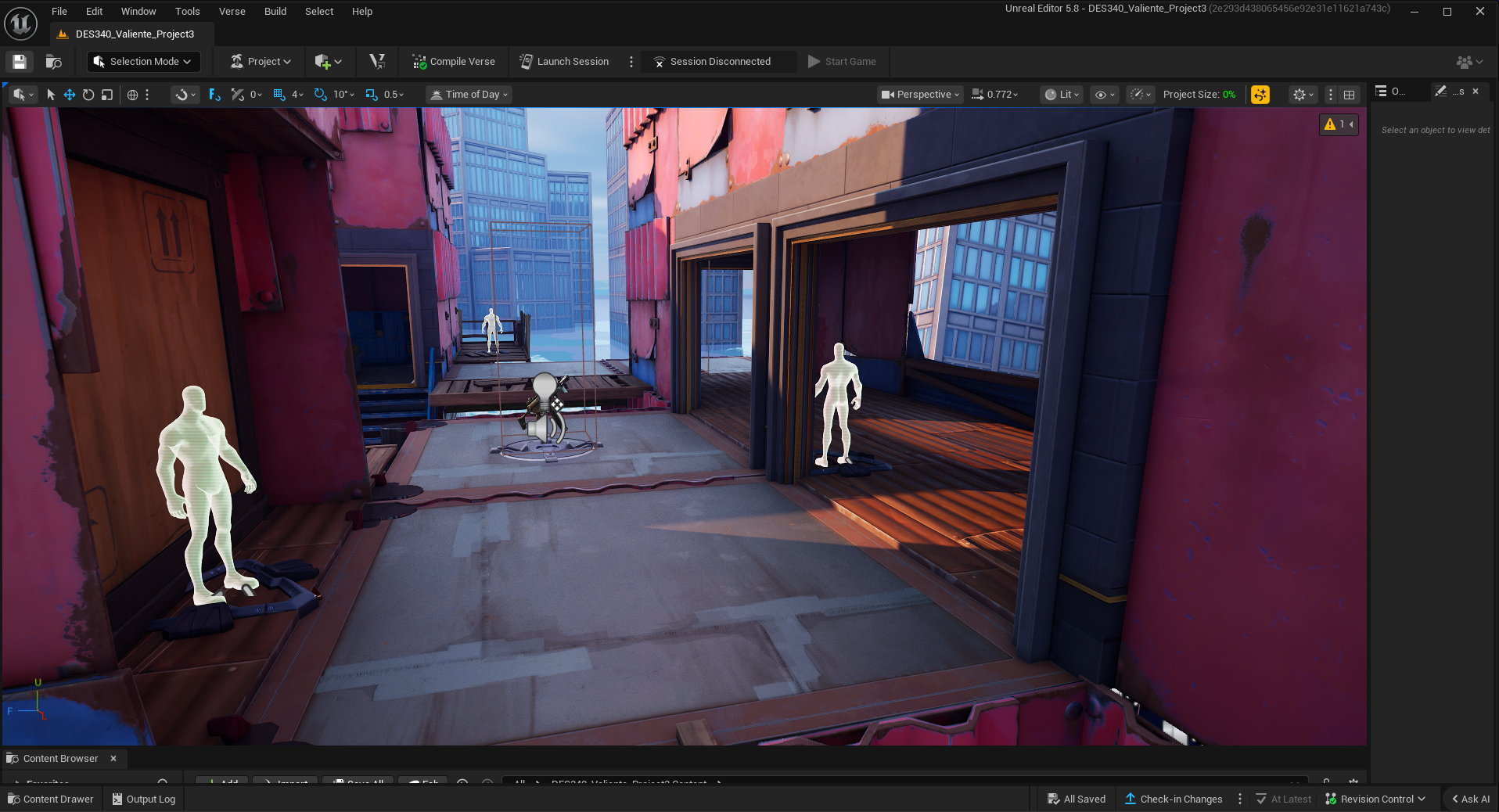Open viewport layout grid icon
This screenshot has height=812, width=1499.
pyautogui.click(x=1350, y=95)
